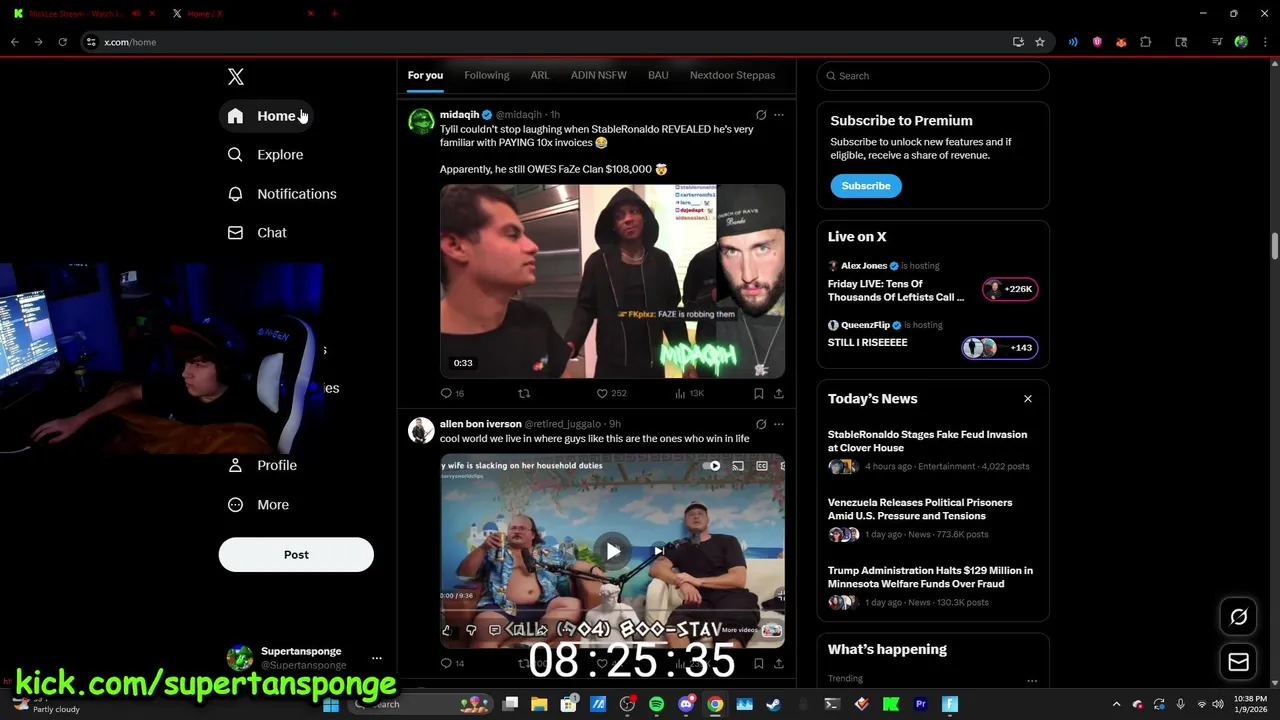Click the Post button
Screen dimensions: 1280x720
pos(296,555)
